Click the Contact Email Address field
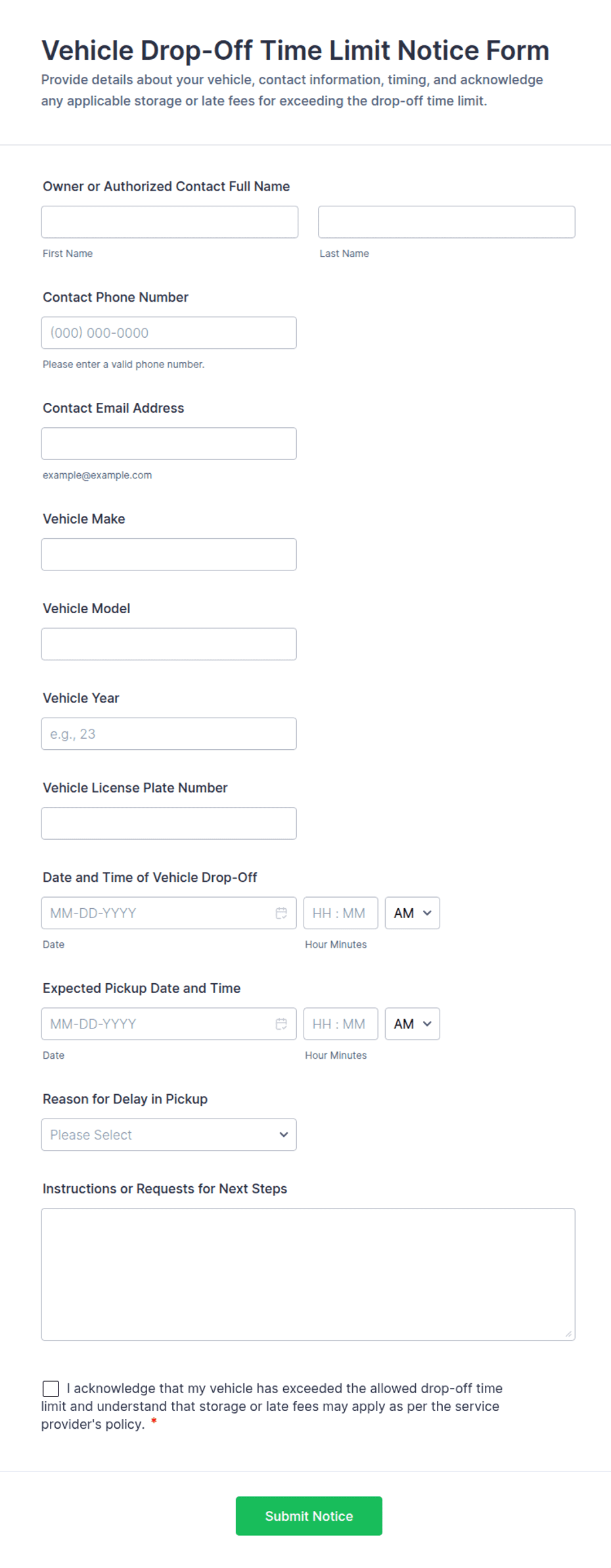The width and height of the screenshot is (611, 1568). tap(169, 444)
